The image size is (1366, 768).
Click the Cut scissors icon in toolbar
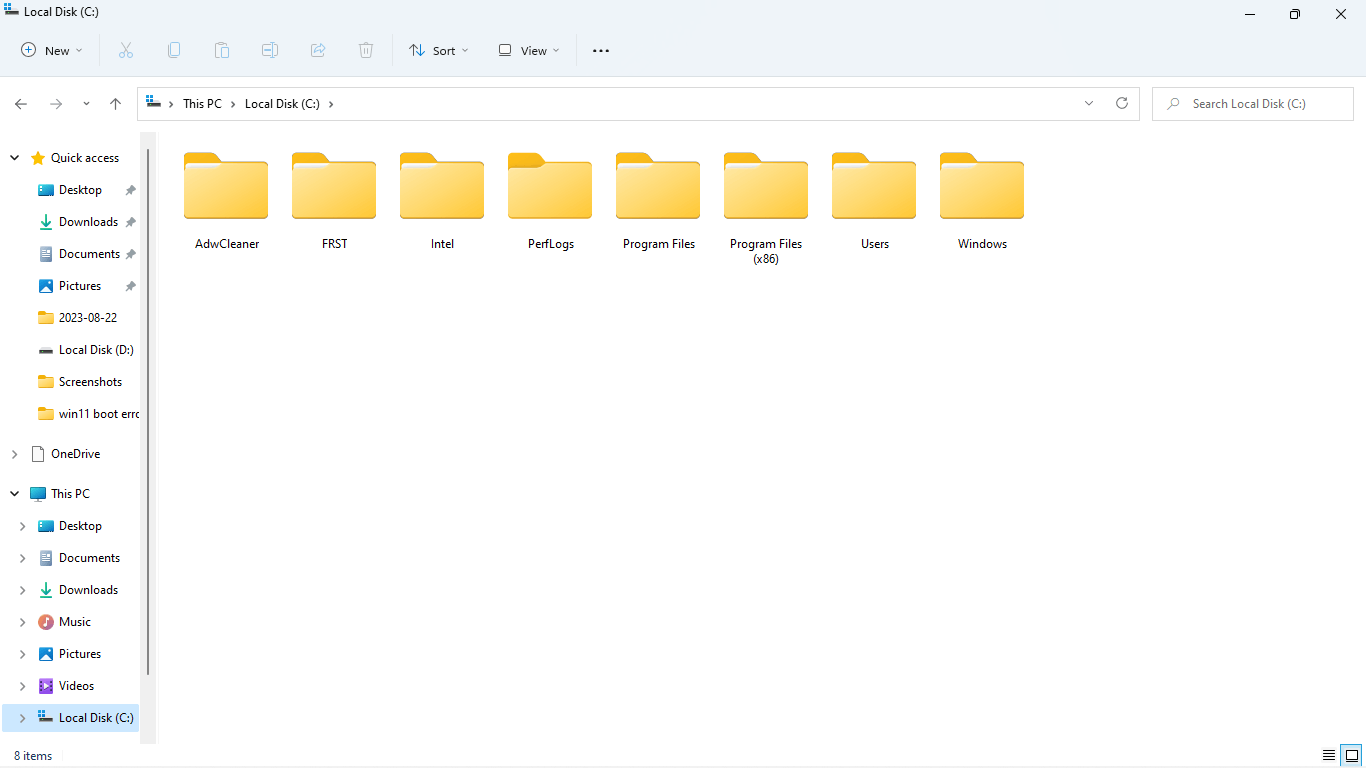pyautogui.click(x=125, y=50)
